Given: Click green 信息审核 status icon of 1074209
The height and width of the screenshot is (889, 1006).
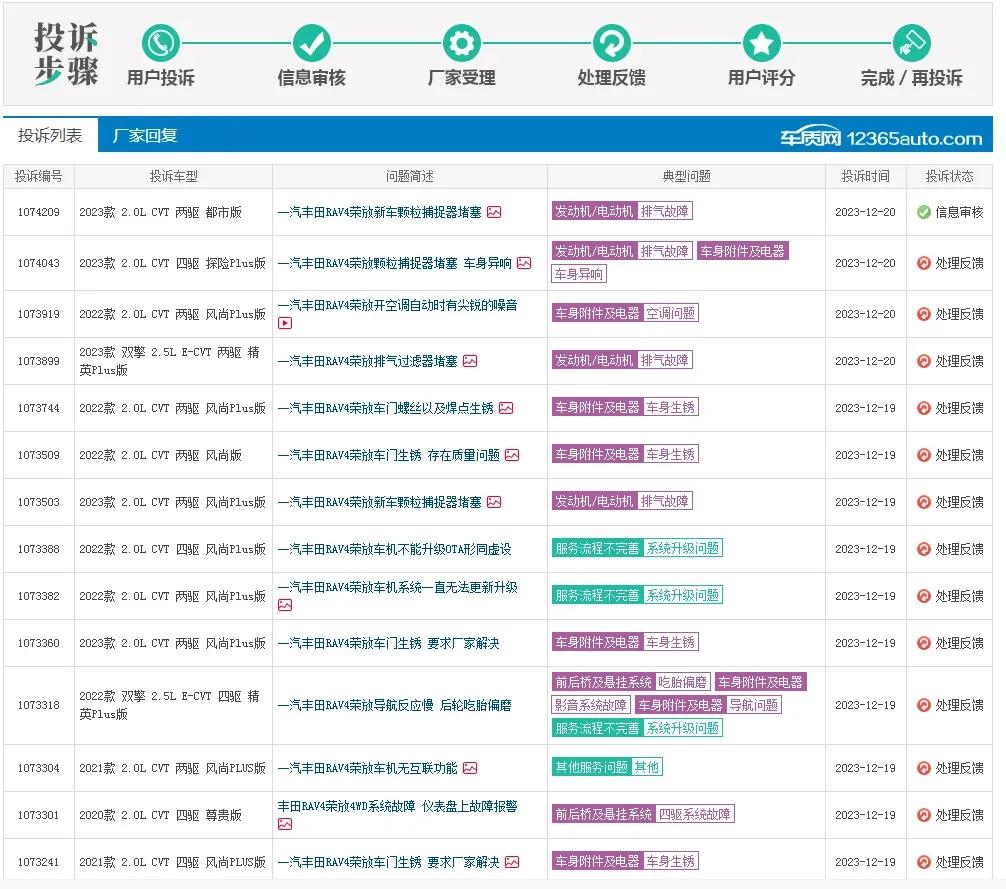Looking at the screenshot, I should click(x=923, y=212).
